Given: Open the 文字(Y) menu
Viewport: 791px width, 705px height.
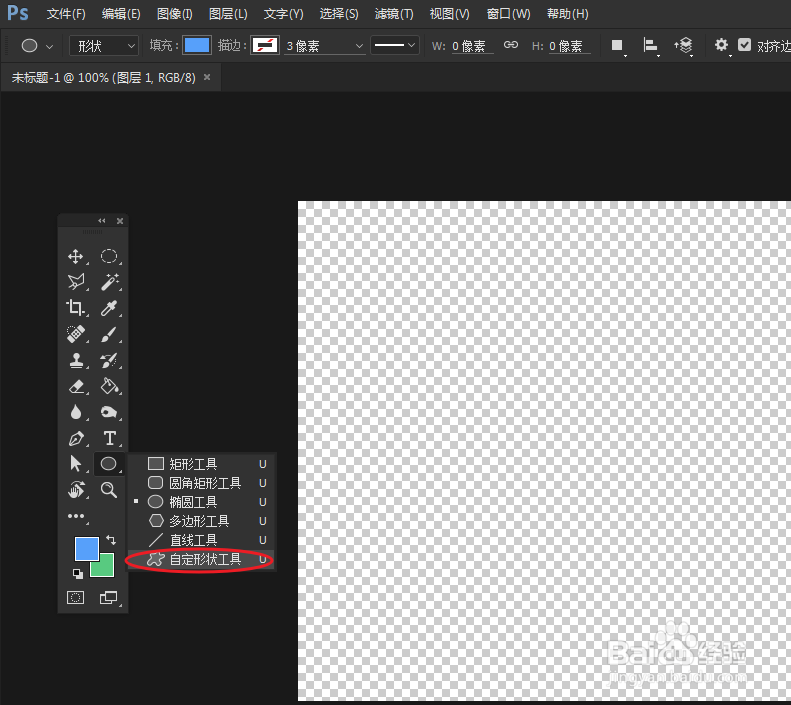Looking at the screenshot, I should click(x=284, y=14).
